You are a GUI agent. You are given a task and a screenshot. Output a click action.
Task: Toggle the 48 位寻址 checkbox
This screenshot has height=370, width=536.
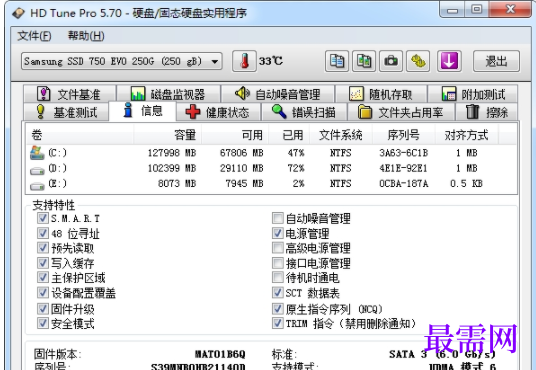click(43, 233)
